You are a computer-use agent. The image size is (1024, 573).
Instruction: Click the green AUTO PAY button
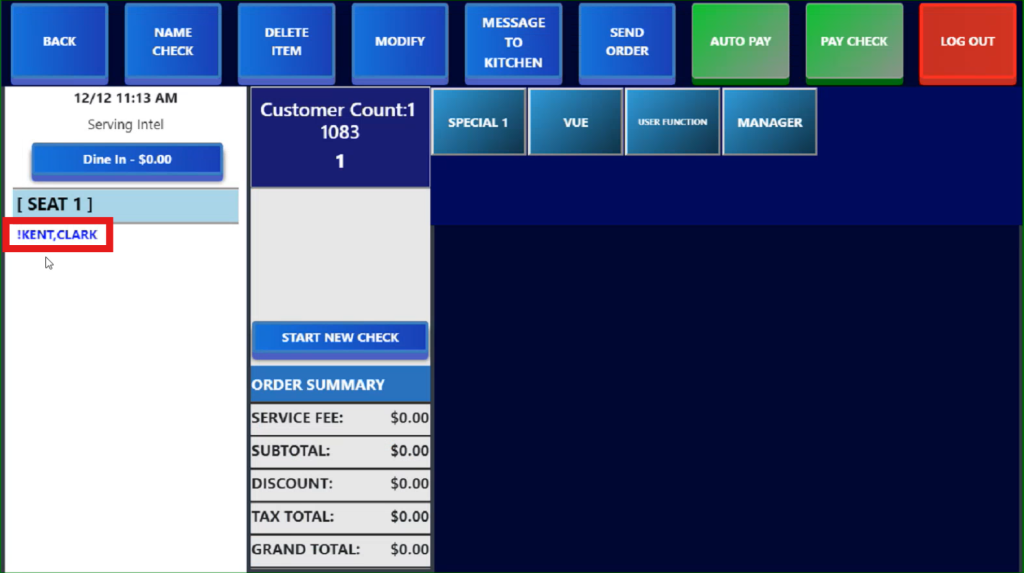[740, 42]
